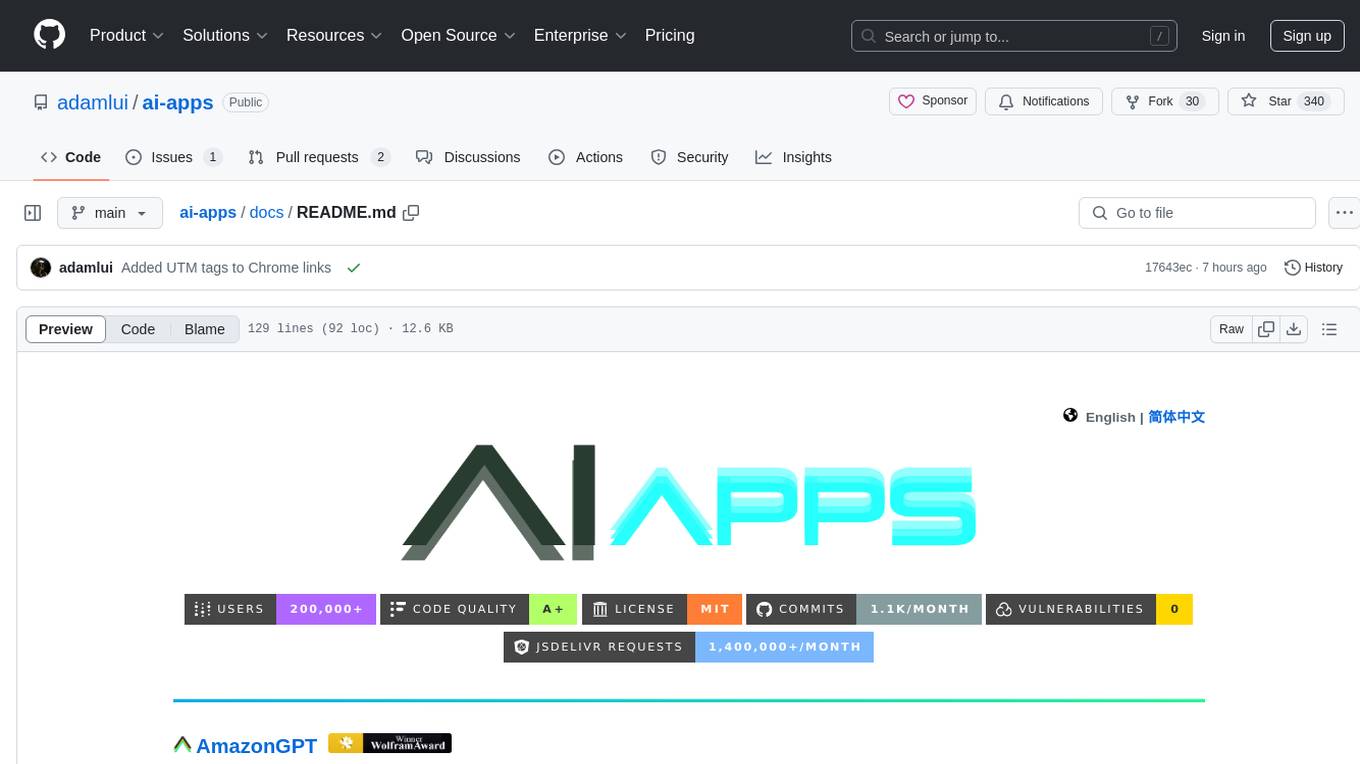The image size is (1360, 764).
Task: Expand the Open Source menu
Action: click(458, 35)
